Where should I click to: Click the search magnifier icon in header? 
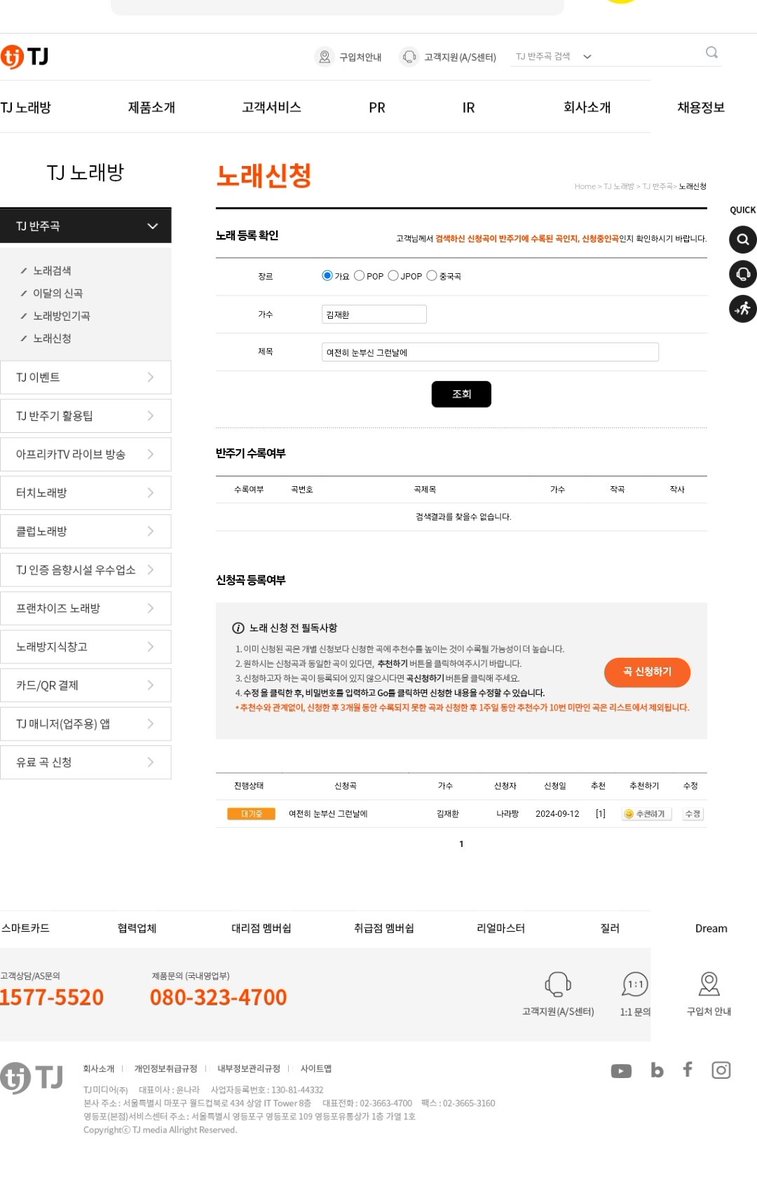click(x=712, y=53)
